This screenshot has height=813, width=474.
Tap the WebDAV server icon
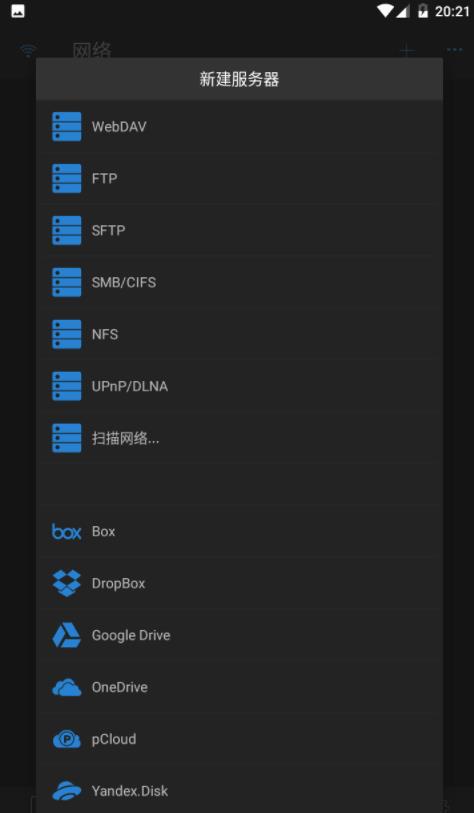point(66,127)
